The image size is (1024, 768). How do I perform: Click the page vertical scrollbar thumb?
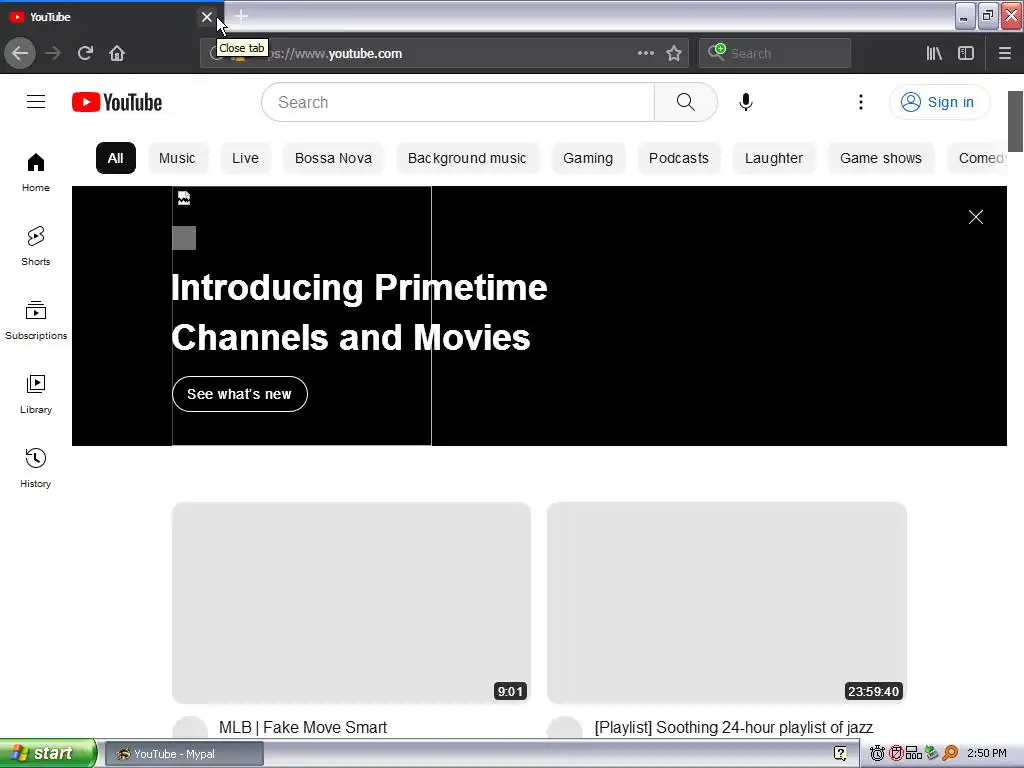1016,121
